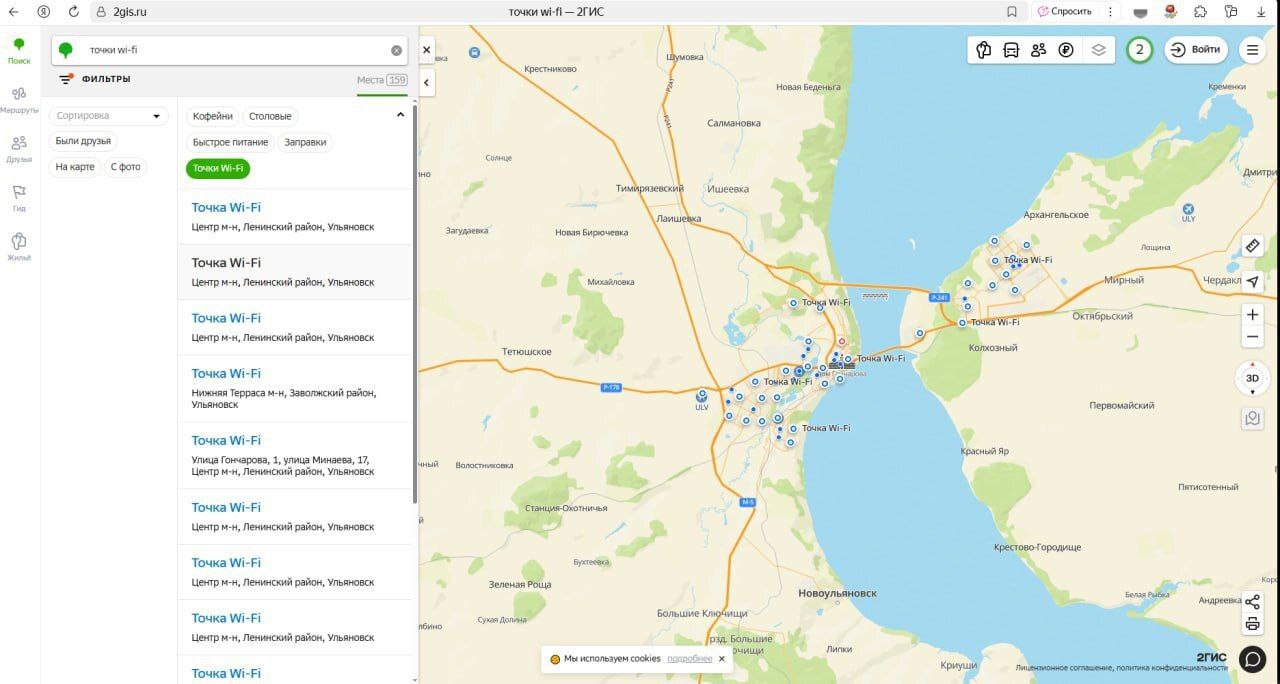
Task: Open the Гид guide section
Action: pos(19,198)
